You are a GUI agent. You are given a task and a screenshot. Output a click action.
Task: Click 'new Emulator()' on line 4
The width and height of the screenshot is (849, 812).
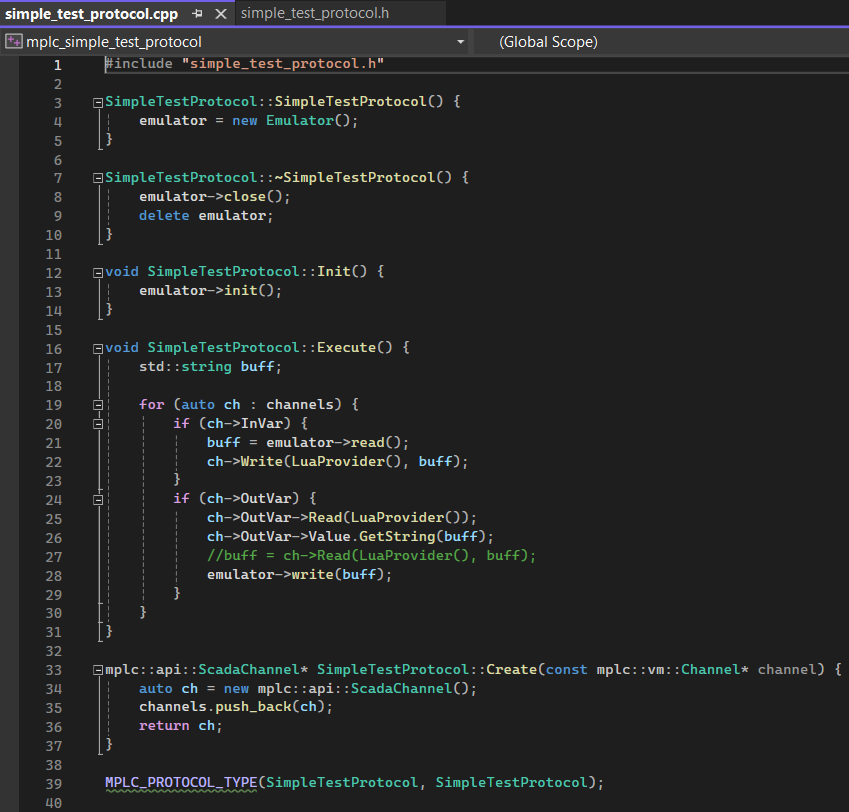coord(291,121)
